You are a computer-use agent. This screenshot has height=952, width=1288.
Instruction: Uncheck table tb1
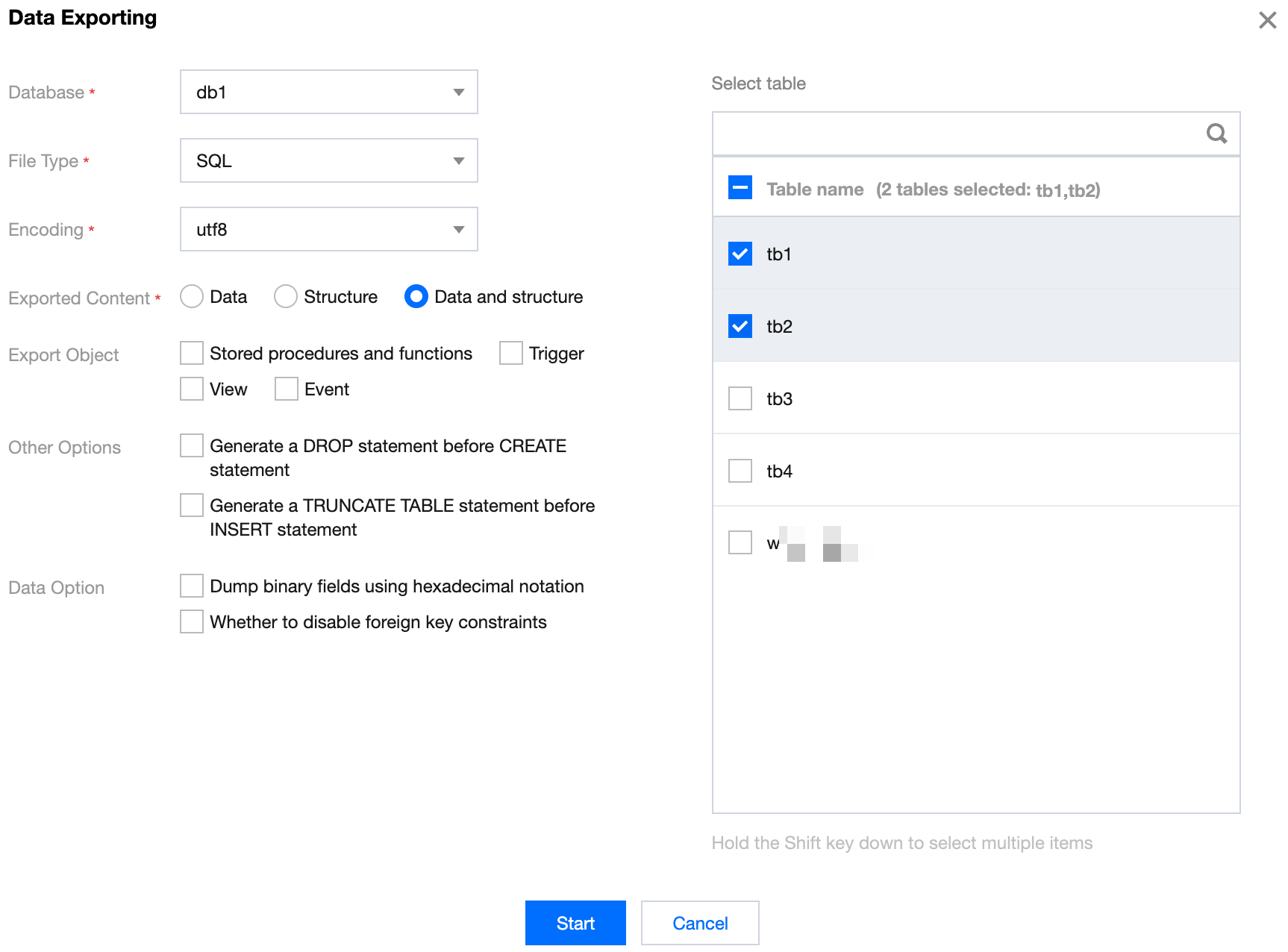740,254
